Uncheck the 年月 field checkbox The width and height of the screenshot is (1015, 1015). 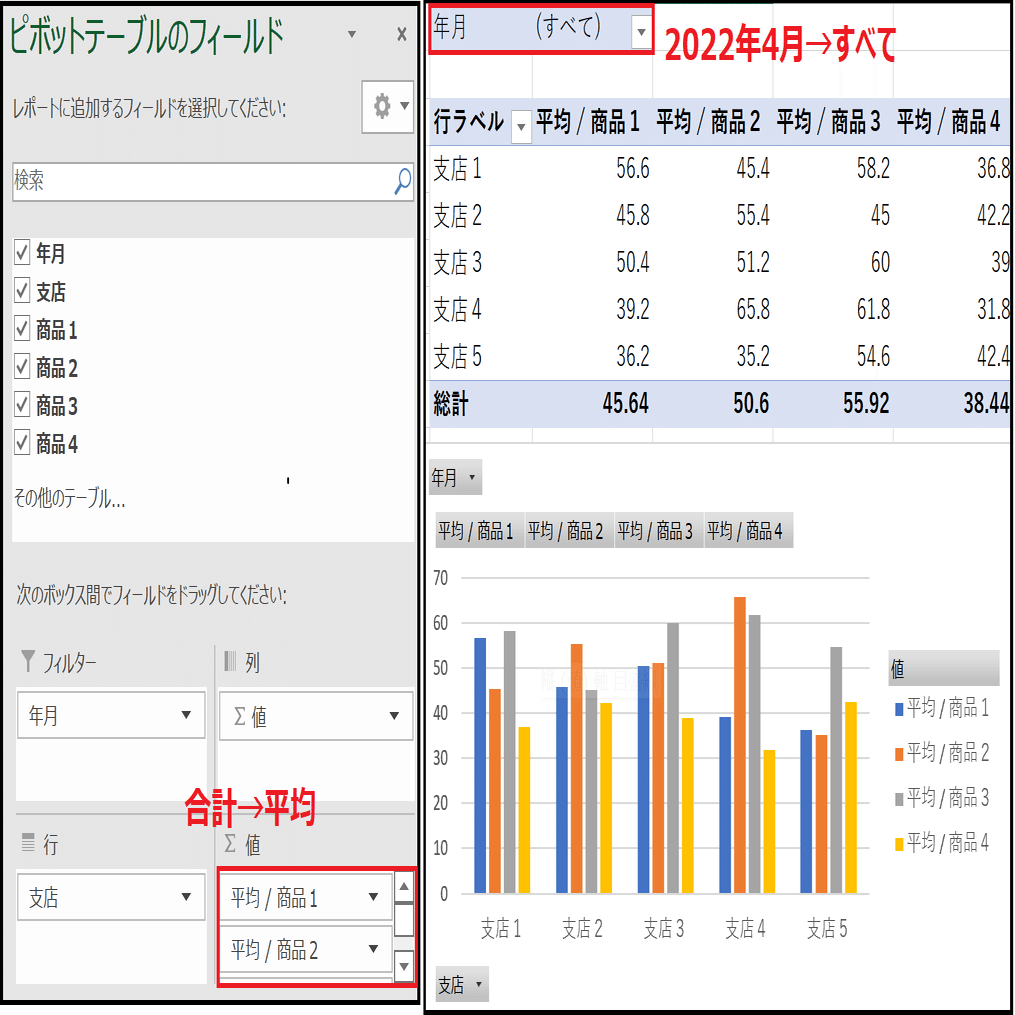pyautogui.click(x=22, y=253)
